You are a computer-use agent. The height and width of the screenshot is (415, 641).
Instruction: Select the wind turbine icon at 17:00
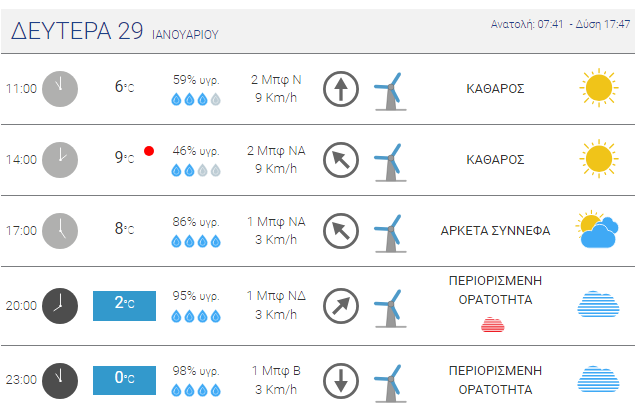(390, 233)
